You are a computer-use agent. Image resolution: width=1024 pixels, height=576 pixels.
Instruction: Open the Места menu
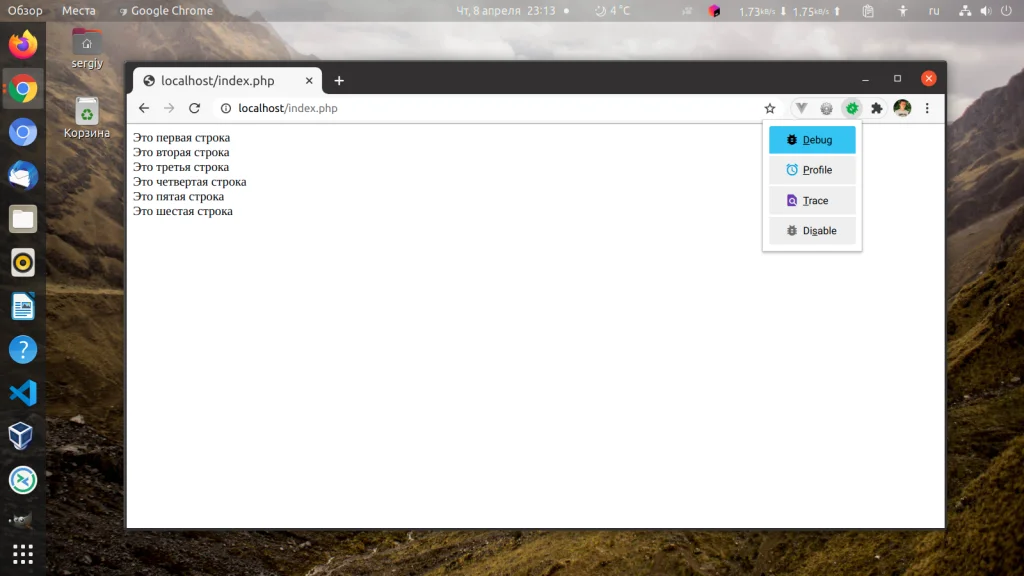tap(78, 10)
